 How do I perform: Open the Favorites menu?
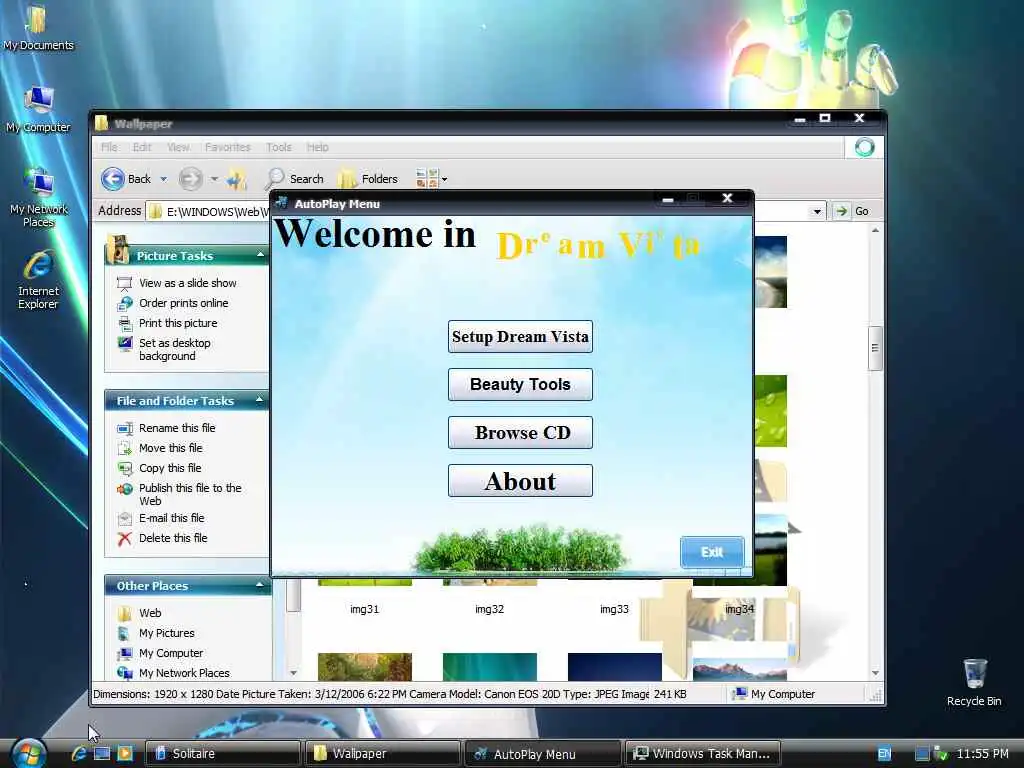point(227,147)
